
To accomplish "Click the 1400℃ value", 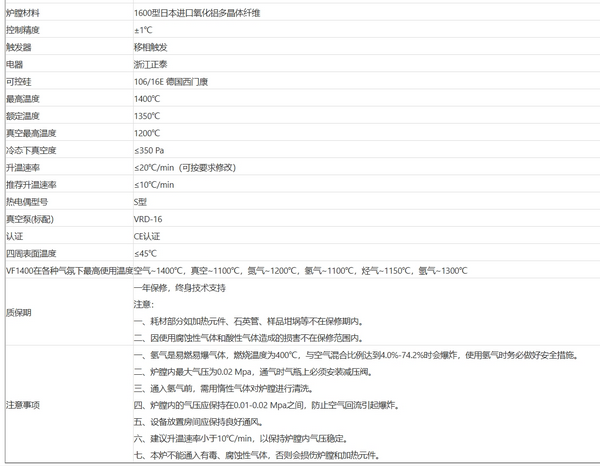I will (x=147, y=99).
